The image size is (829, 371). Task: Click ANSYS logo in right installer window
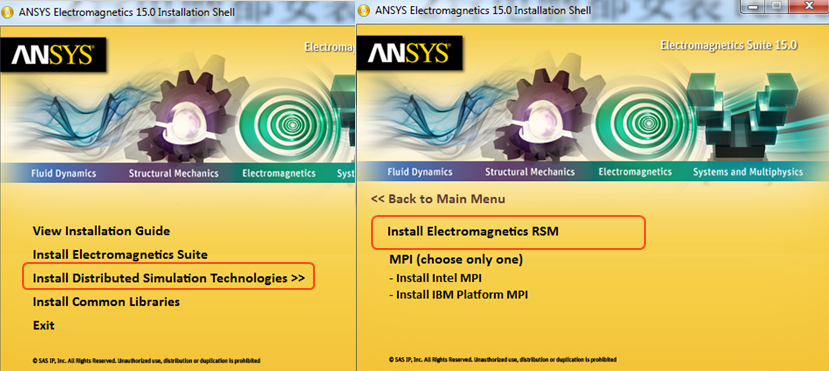[x=409, y=53]
